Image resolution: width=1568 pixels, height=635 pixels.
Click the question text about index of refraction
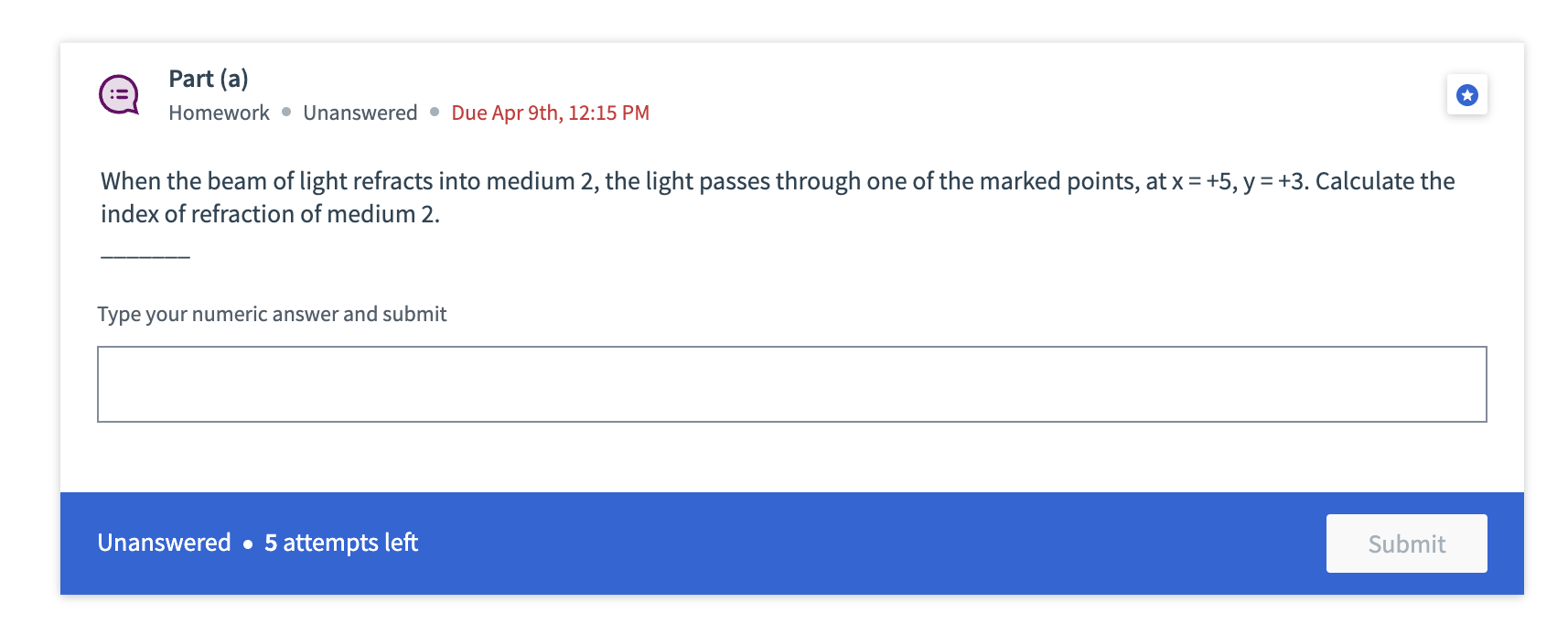pos(777,197)
